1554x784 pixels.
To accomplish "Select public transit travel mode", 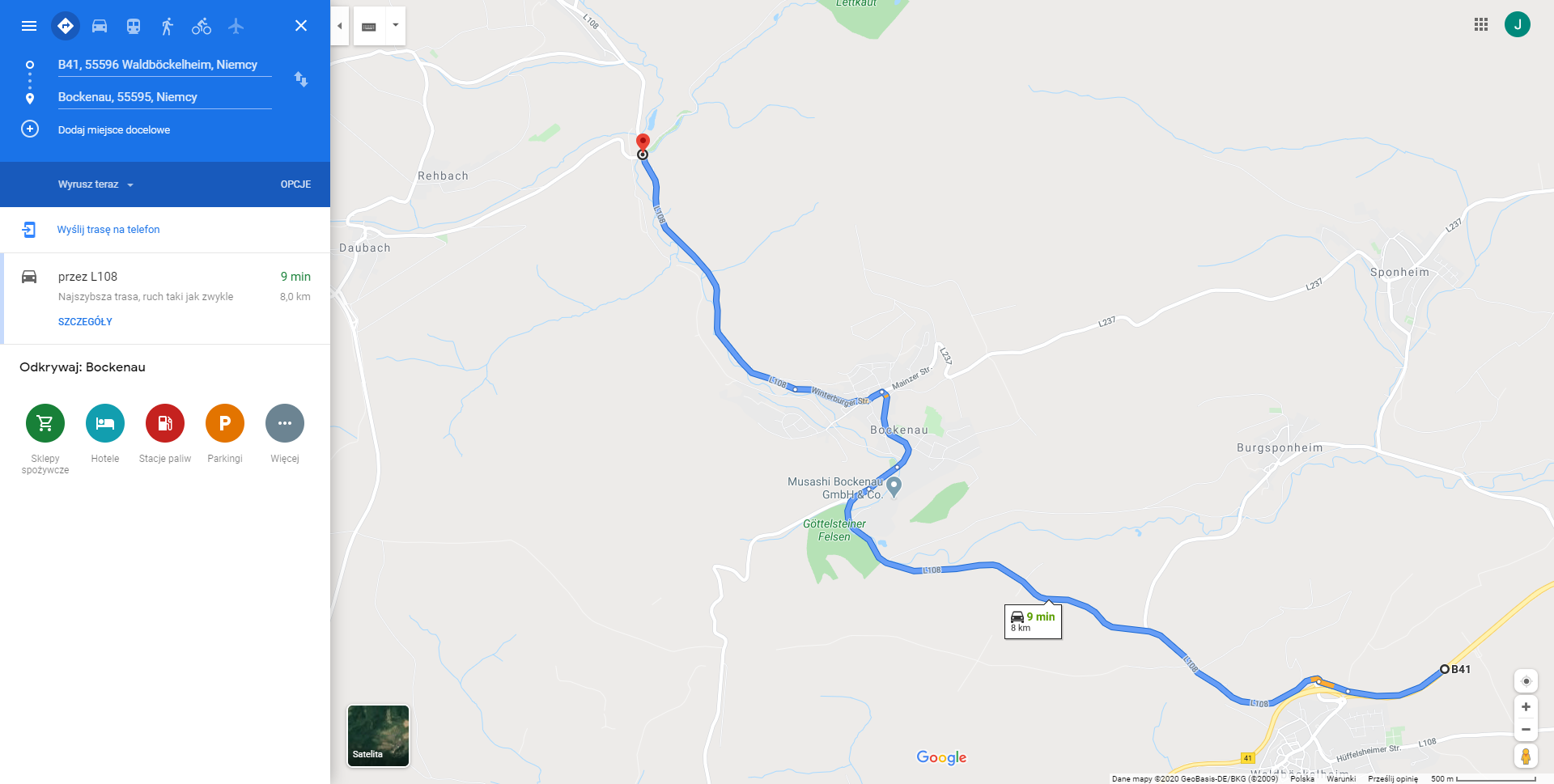I will [134, 26].
